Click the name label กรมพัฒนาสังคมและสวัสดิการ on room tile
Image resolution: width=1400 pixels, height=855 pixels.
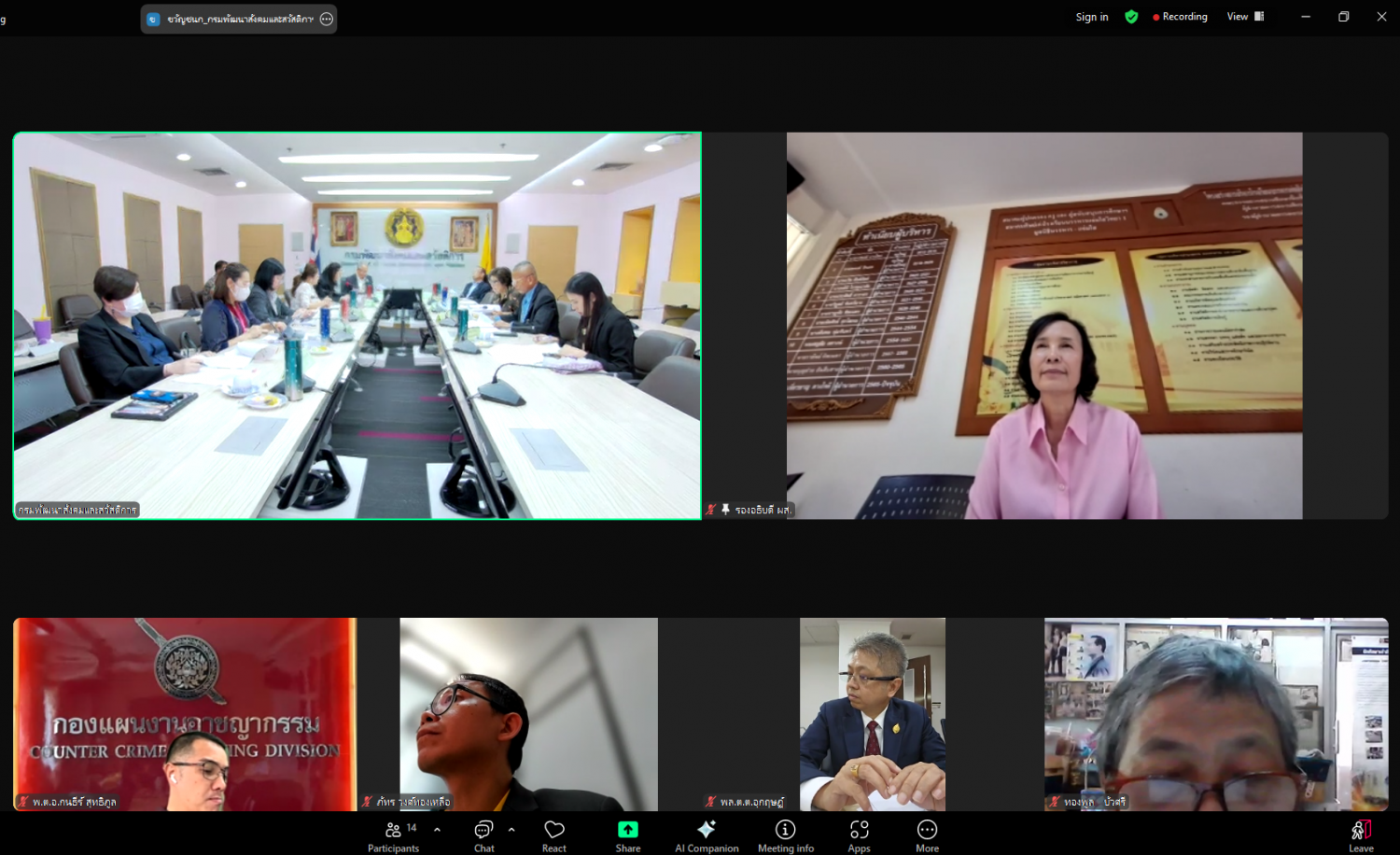pyautogui.click(x=77, y=510)
